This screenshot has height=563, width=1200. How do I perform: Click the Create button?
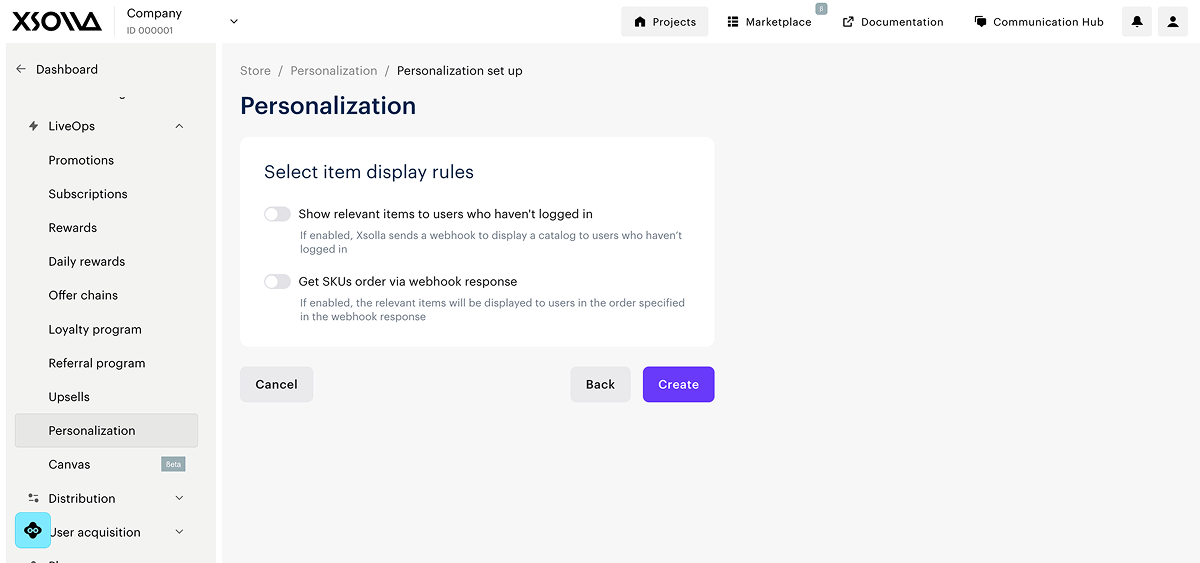click(678, 384)
